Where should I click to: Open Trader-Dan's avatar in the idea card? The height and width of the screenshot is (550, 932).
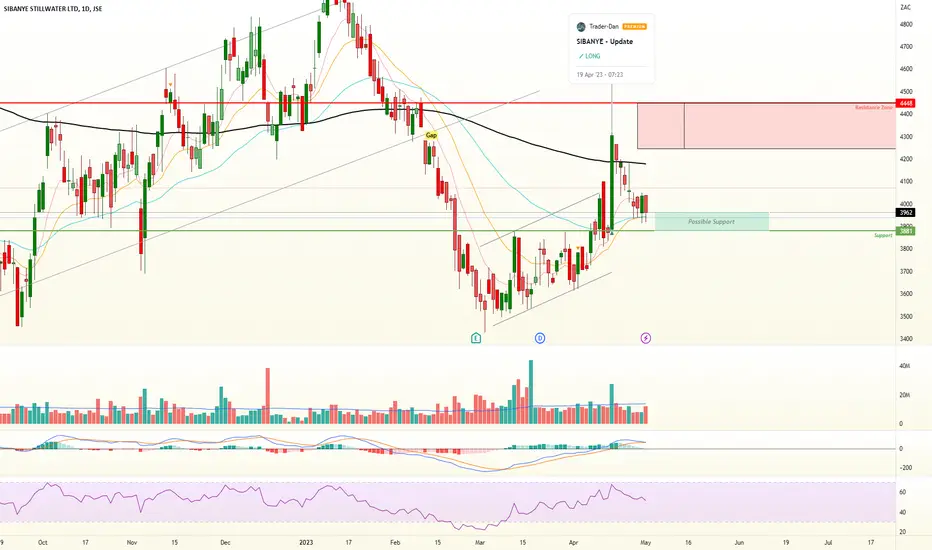[x=581, y=27]
